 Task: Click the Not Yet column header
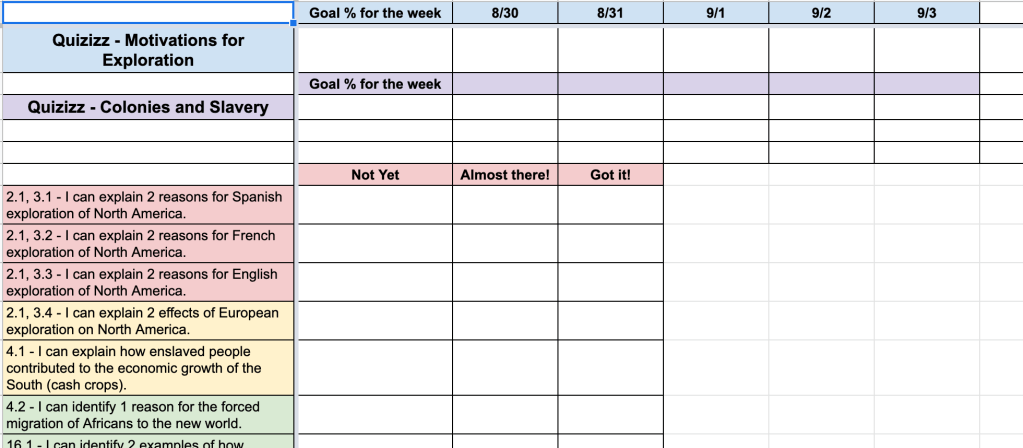click(375, 175)
